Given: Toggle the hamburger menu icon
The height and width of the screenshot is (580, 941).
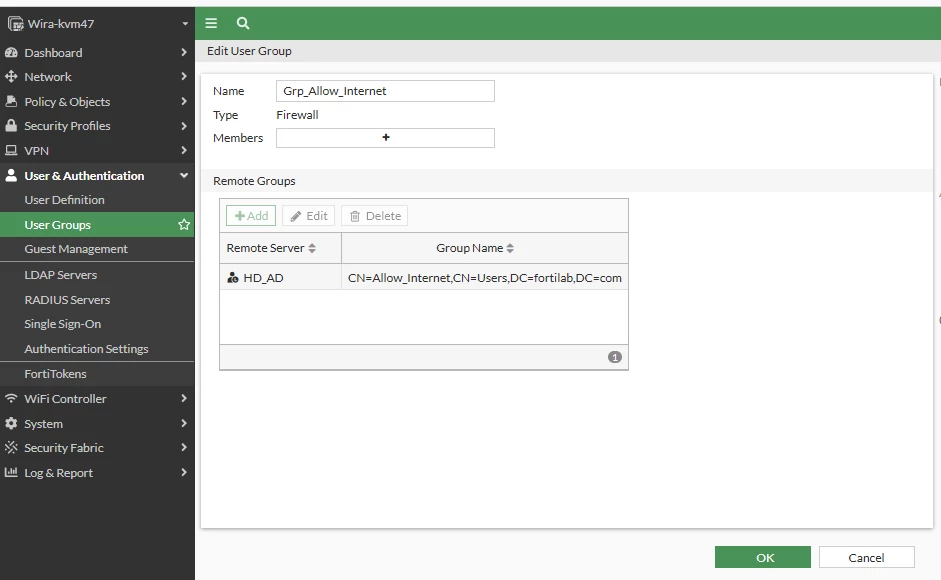Looking at the screenshot, I should point(211,23).
